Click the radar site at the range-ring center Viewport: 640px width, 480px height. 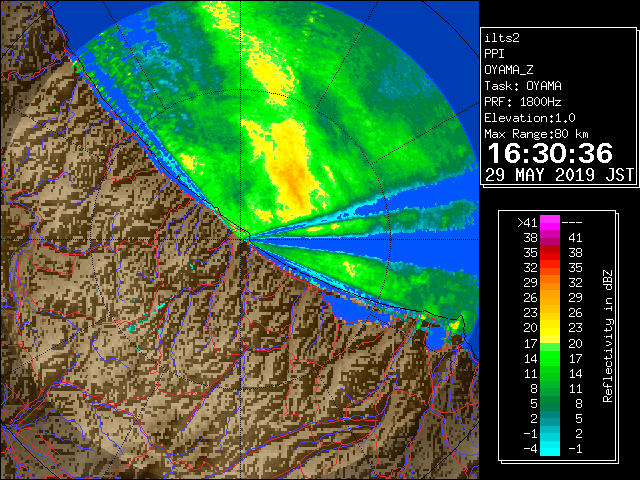coord(241,239)
